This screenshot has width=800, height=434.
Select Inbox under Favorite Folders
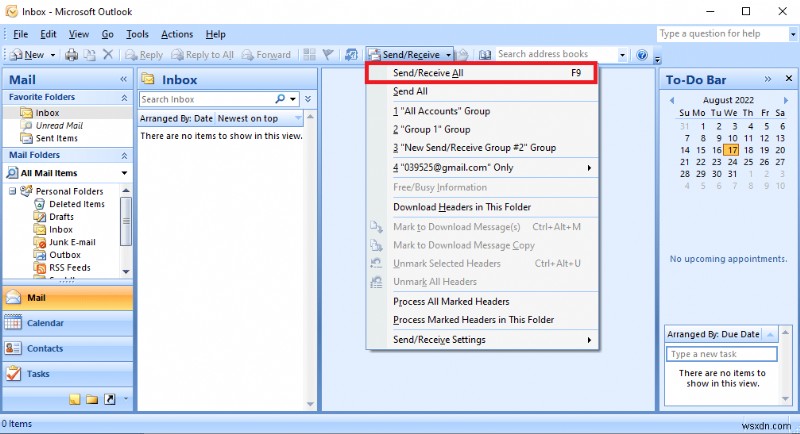pyautogui.click(x=47, y=113)
